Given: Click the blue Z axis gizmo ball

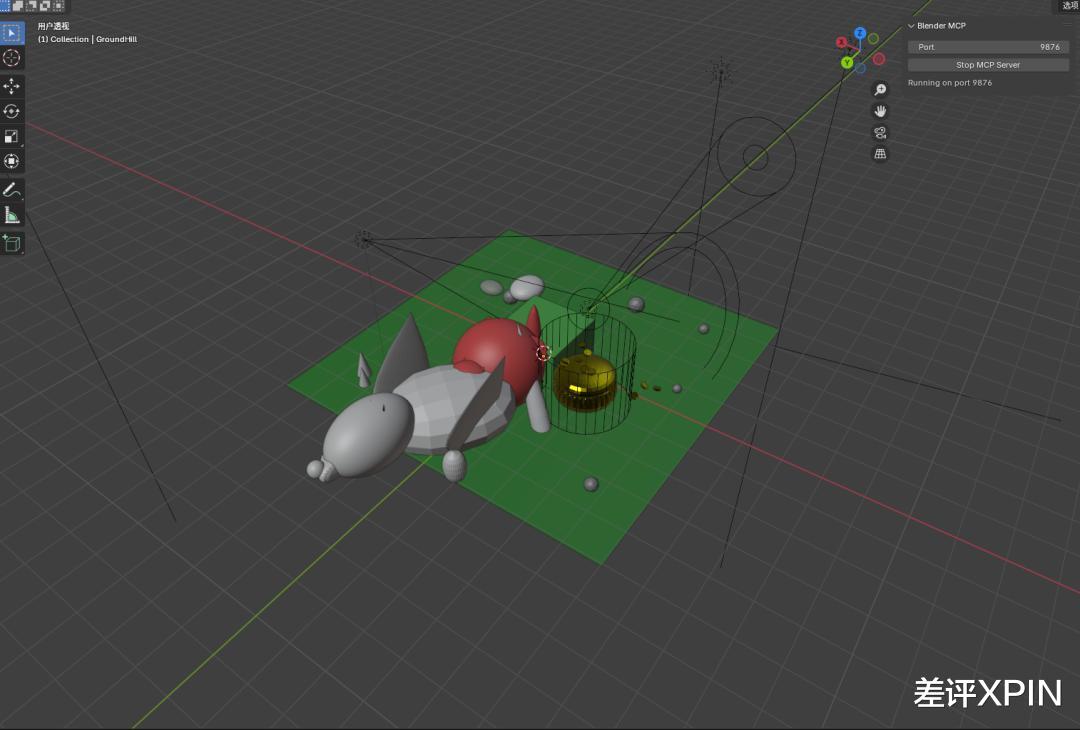Looking at the screenshot, I should pos(860,33).
